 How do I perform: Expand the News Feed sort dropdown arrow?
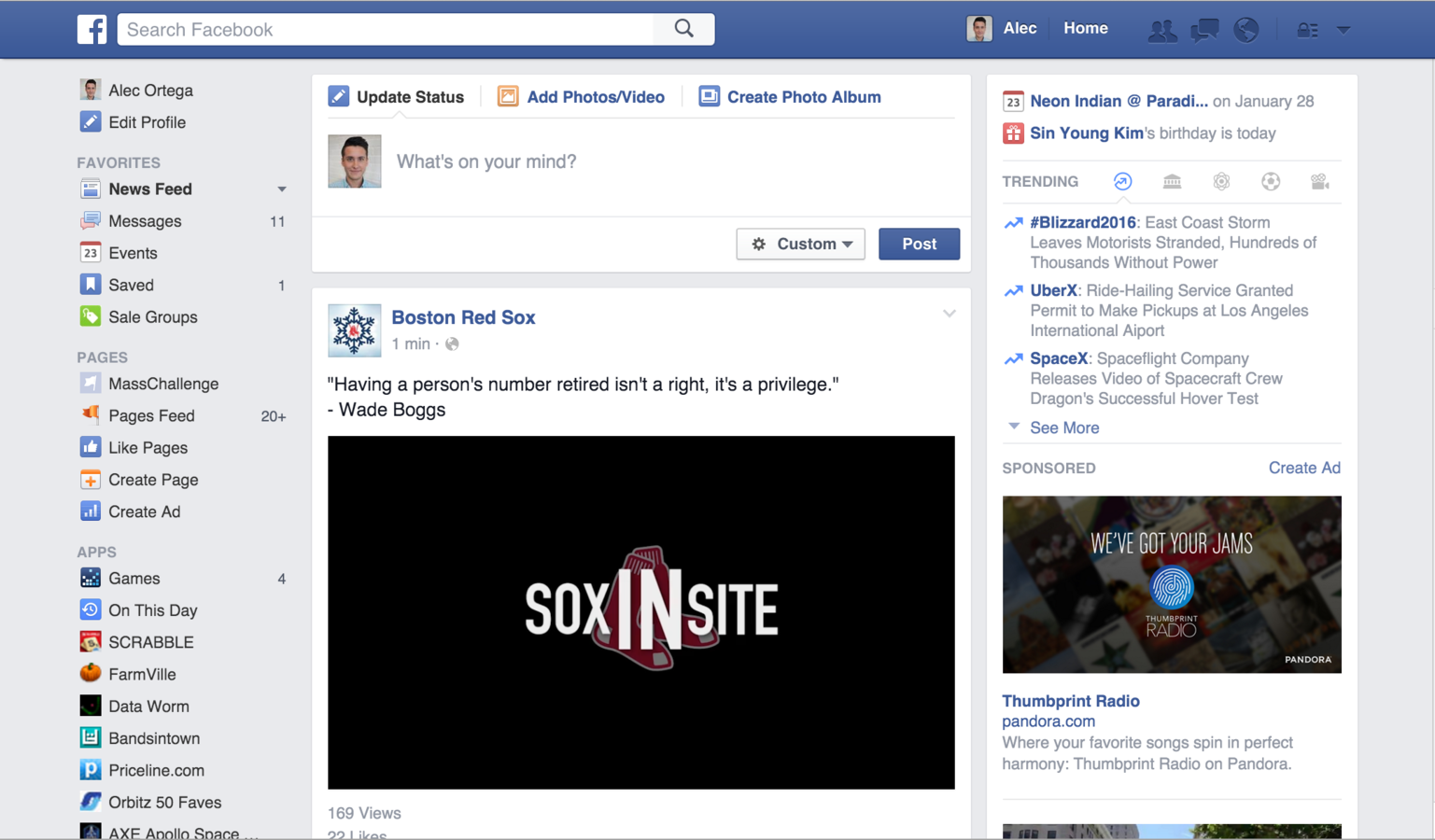[x=281, y=189]
